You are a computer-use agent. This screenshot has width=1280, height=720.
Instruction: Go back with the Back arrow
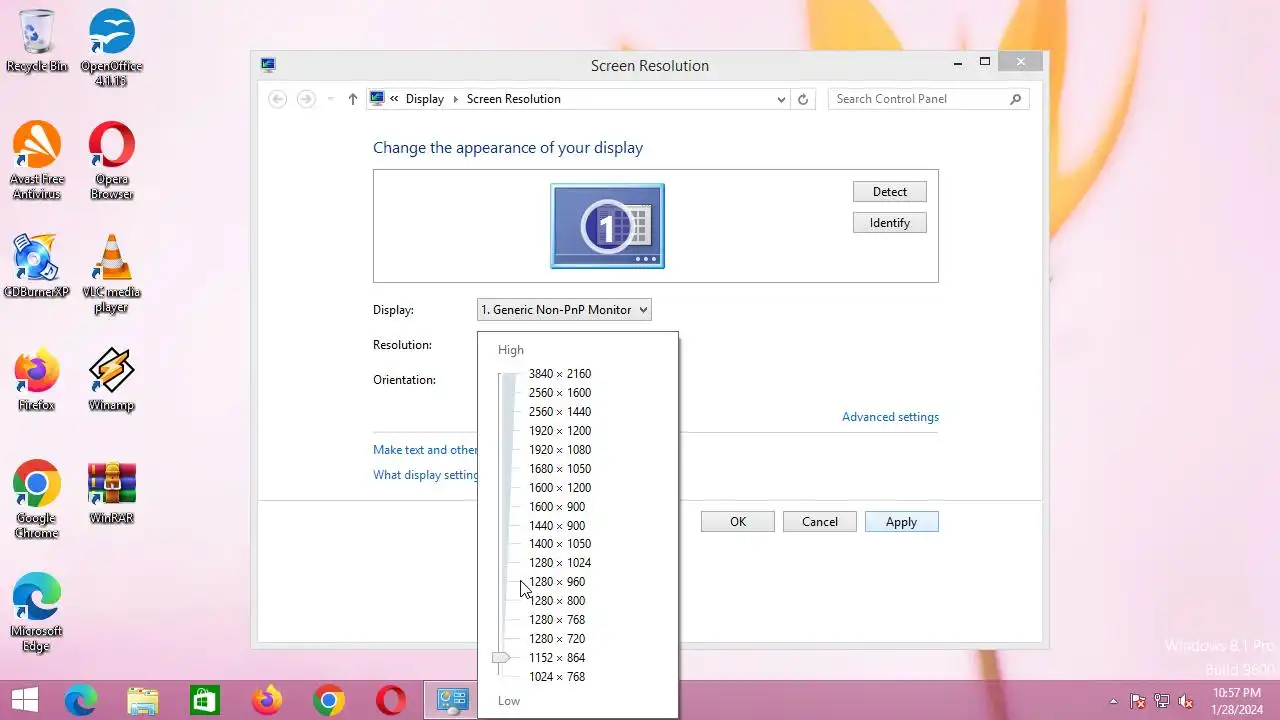[x=278, y=99]
